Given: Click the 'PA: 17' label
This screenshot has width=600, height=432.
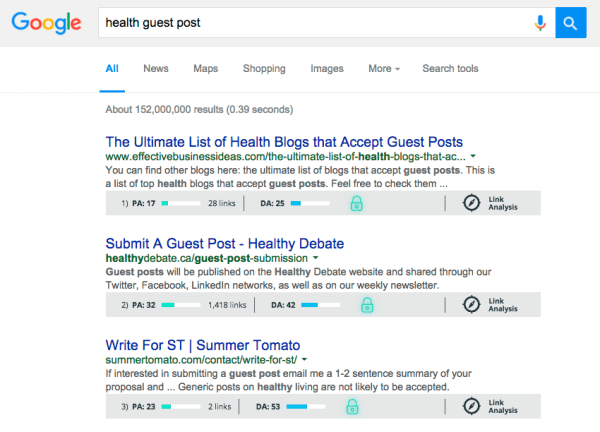Looking at the screenshot, I should (143, 203).
